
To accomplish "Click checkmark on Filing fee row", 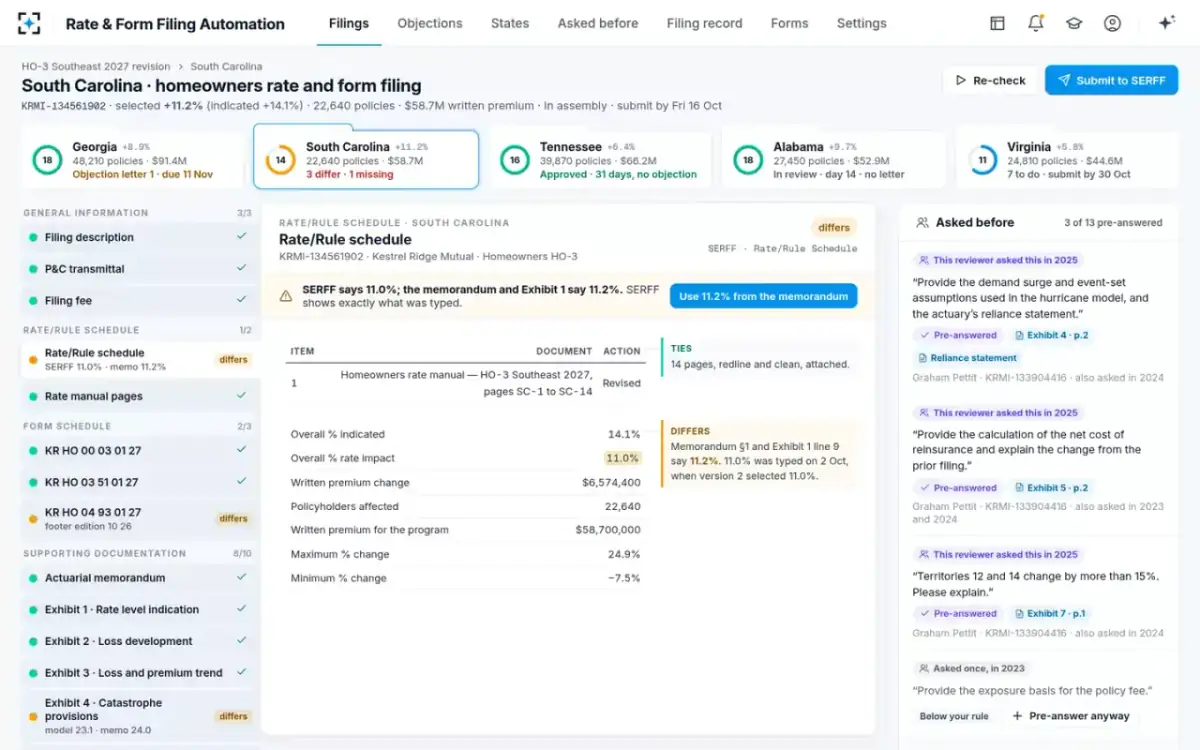I will [x=241, y=300].
